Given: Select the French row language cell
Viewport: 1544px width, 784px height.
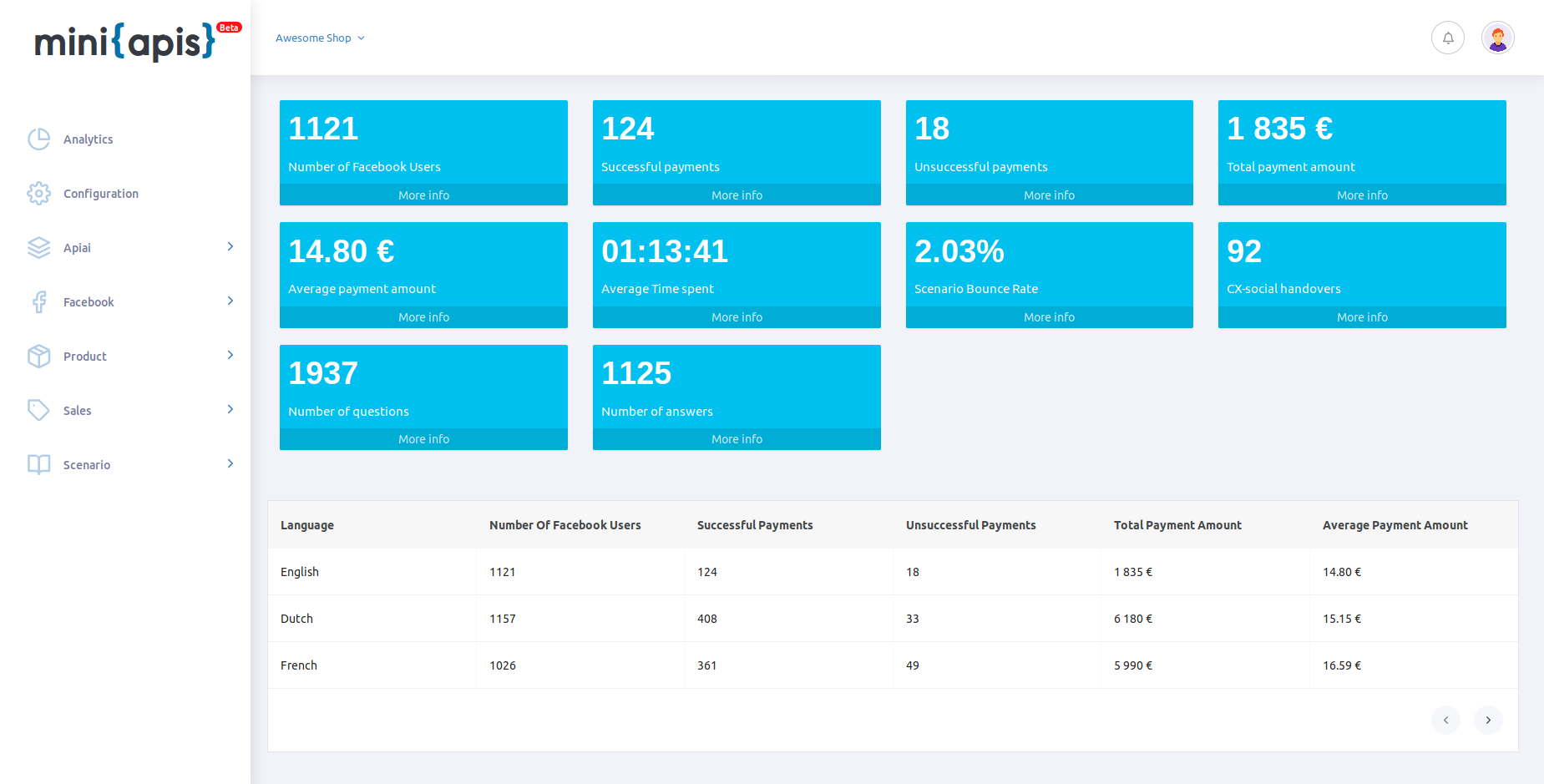Looking at the screenshot, I should tap(372, 665).
